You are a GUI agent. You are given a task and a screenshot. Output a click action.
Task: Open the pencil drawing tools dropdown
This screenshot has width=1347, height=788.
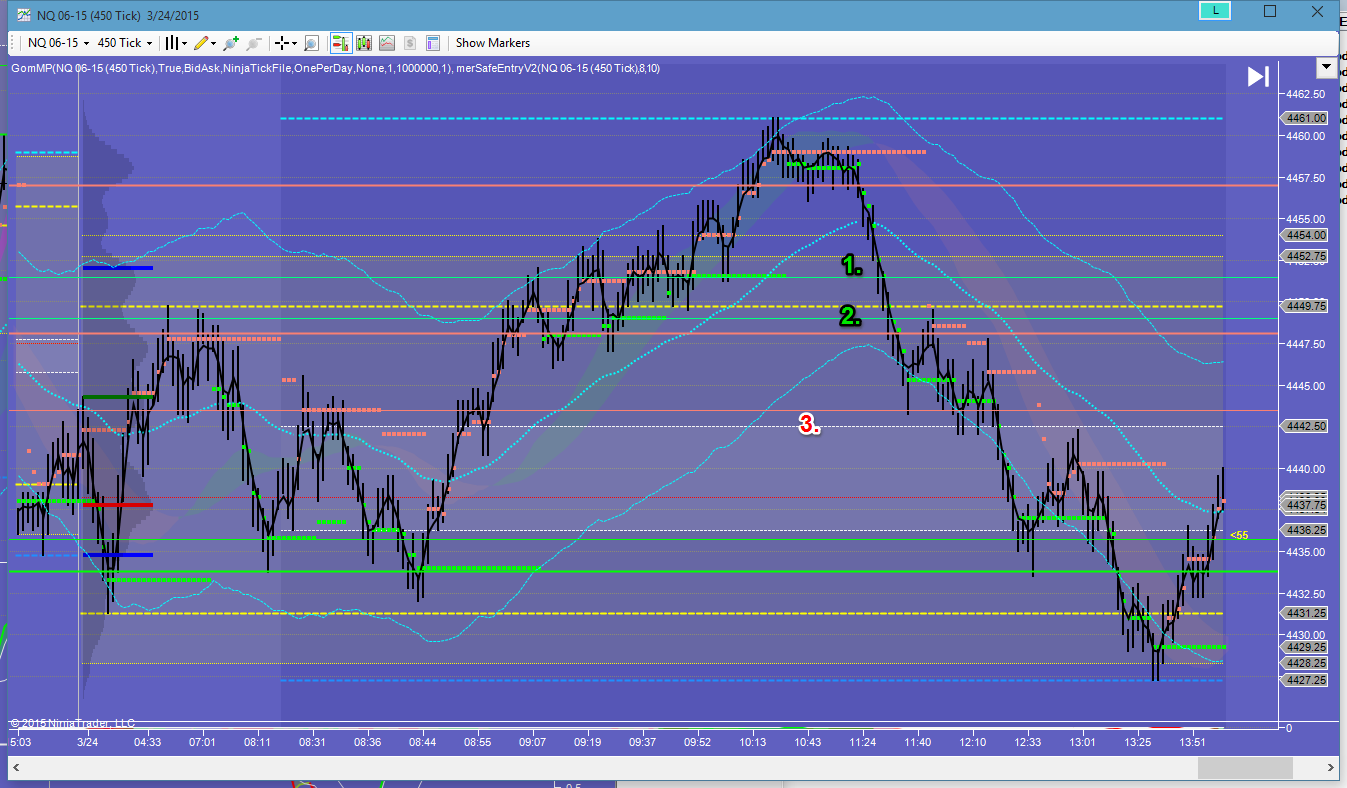[206, 43]
